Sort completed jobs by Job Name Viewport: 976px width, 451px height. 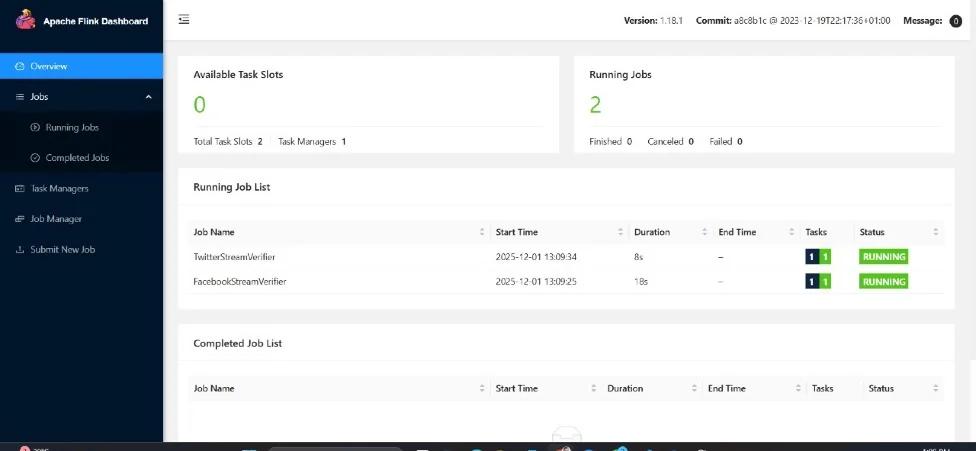click(x=482, y=388)
